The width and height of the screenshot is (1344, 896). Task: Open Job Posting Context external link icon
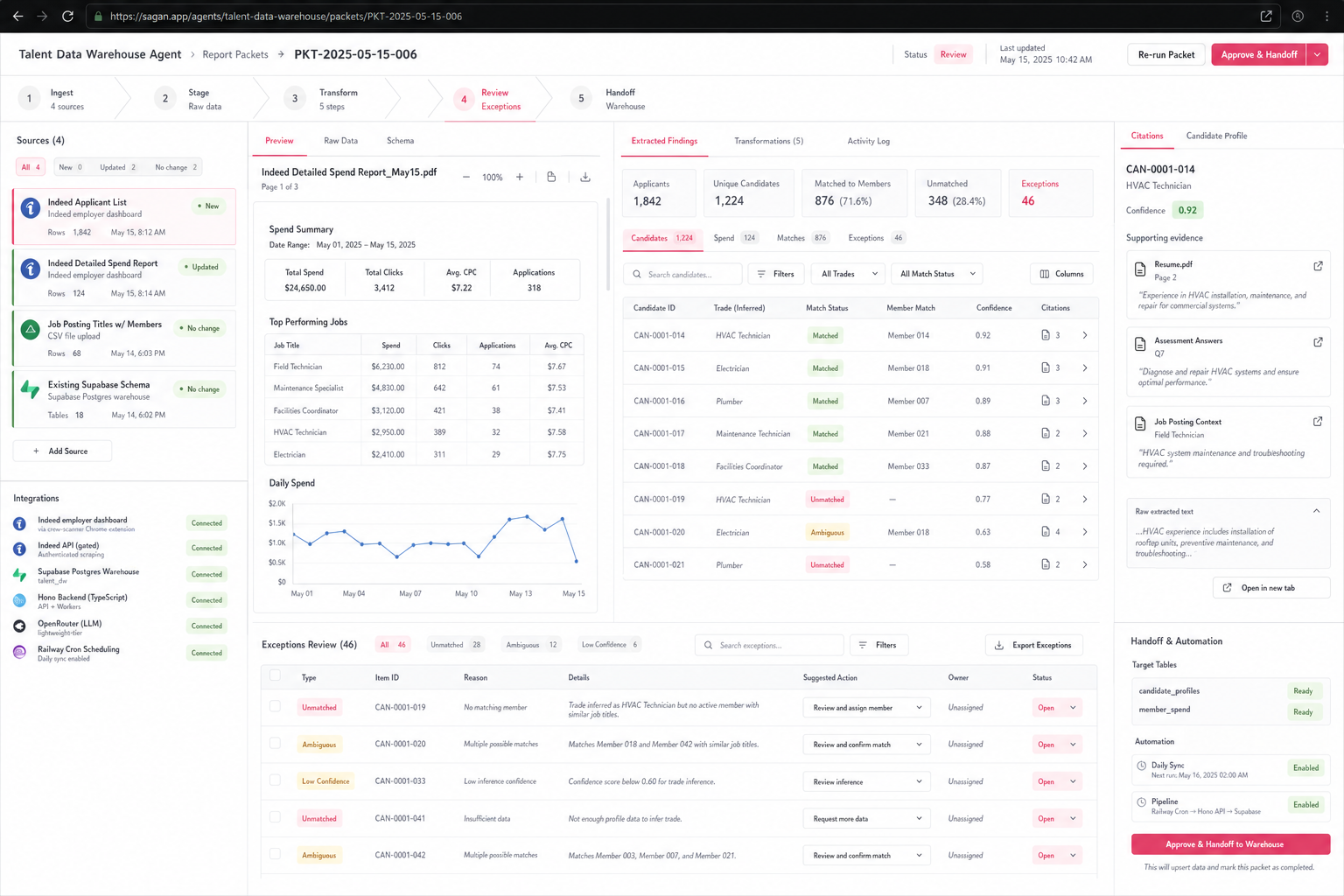tap(1318, 422)
